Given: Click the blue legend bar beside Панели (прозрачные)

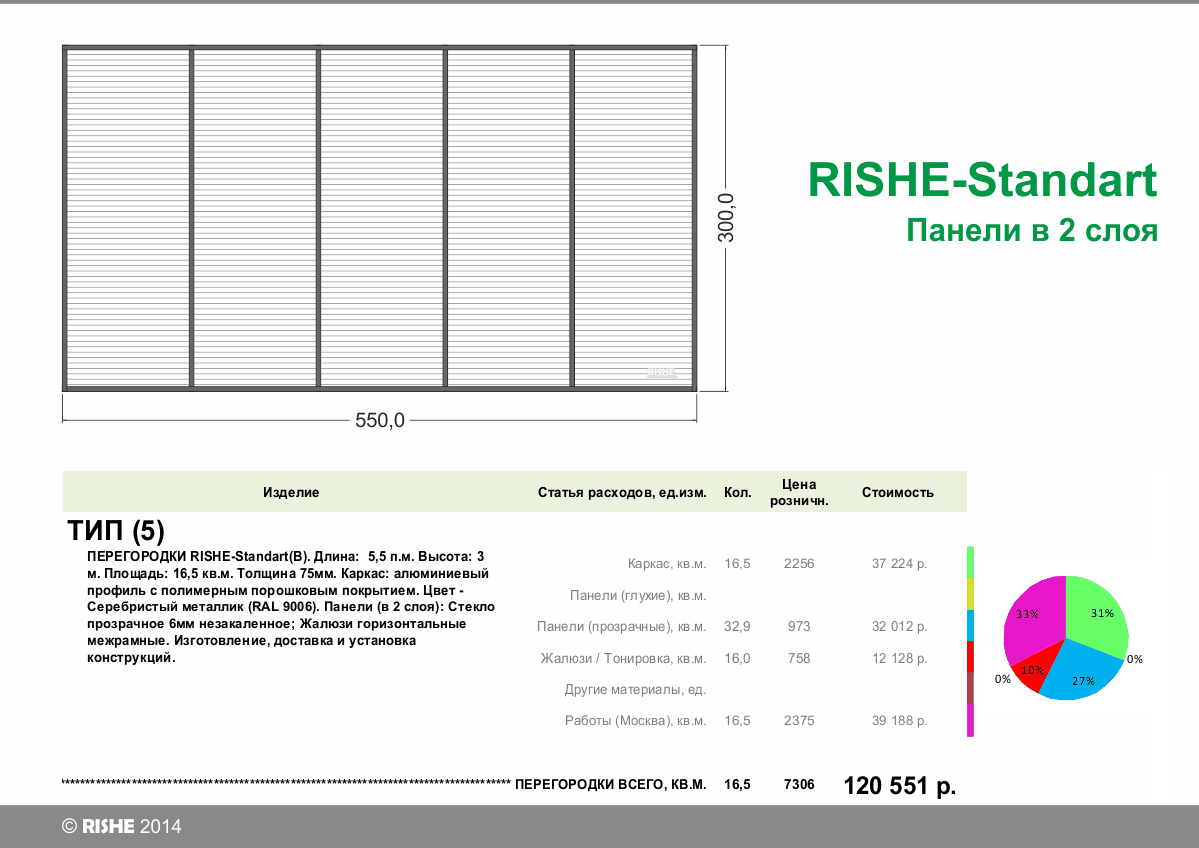Looking at the screenshot, I should coord(970,625).
